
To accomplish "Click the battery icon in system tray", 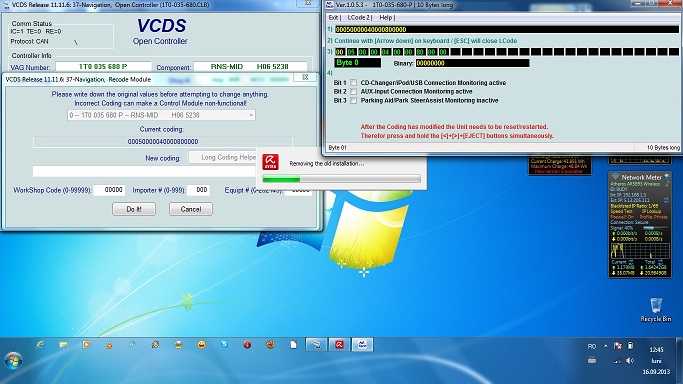I will (630, 346).
